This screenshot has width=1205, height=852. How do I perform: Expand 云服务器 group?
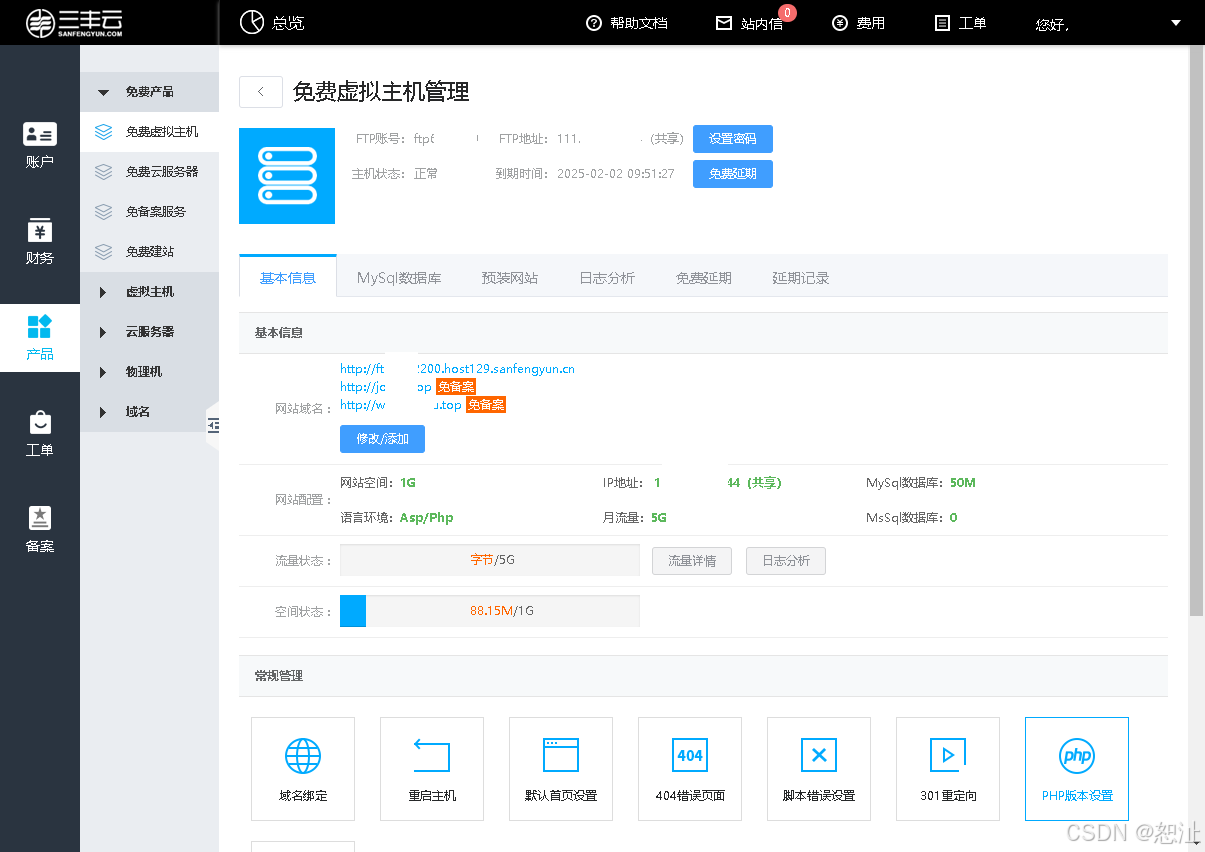tap(149, 332)
